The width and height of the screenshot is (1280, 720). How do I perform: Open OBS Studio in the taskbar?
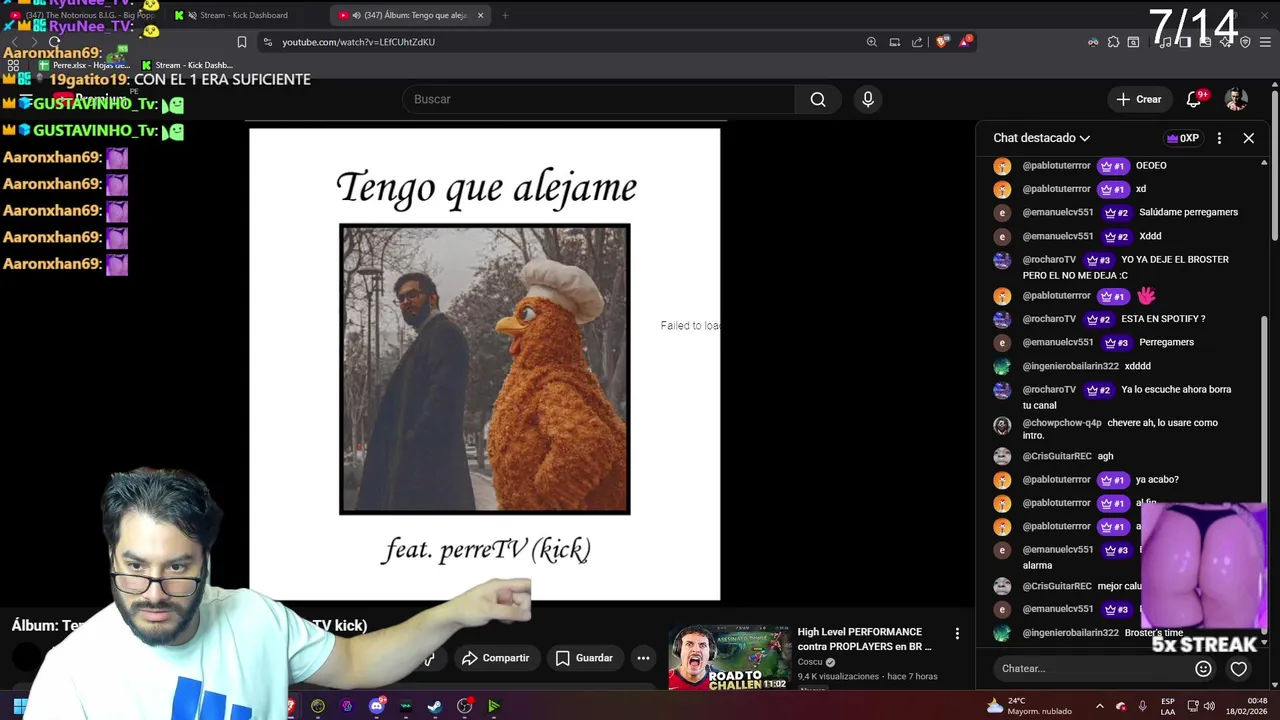click(465, 706)
